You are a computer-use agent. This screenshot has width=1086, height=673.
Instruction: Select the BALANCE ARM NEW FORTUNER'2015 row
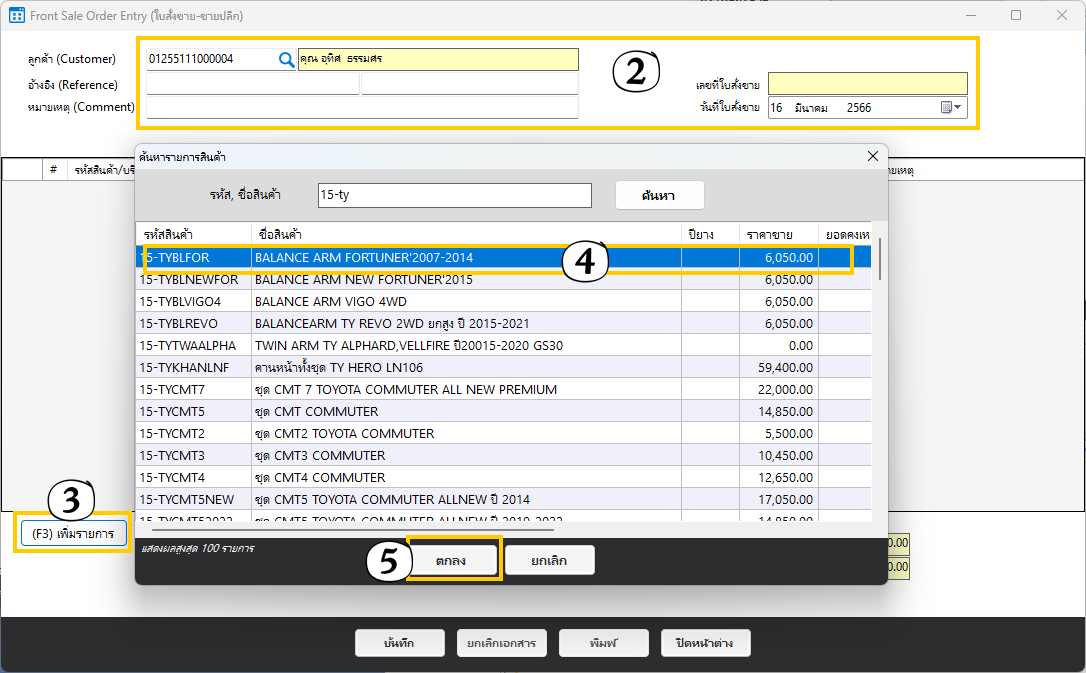(x=364, y=280)
